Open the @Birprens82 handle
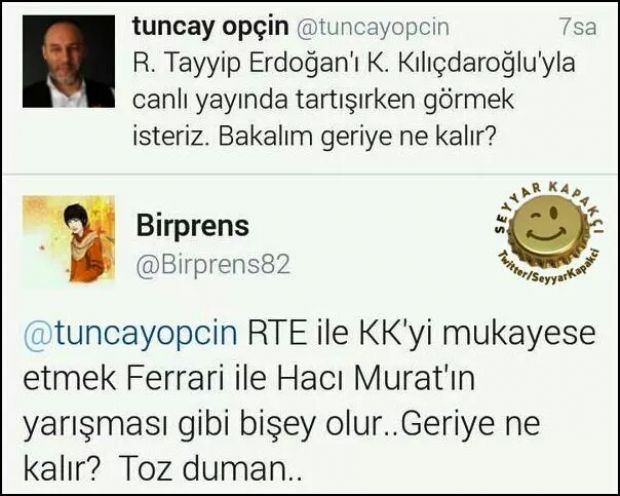The width and height of the screenshot is (620, 496). (214, 264)
